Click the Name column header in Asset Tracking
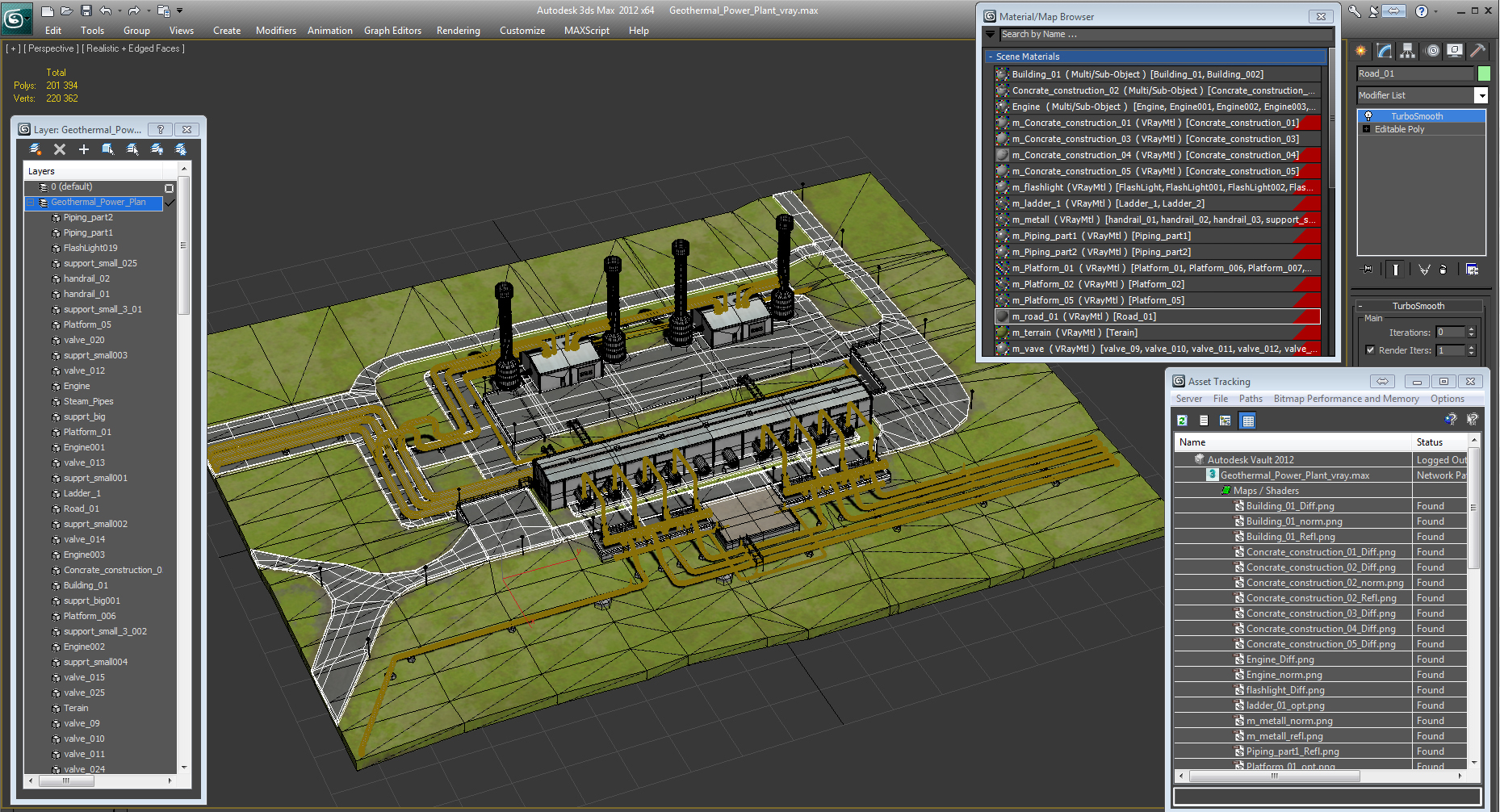This screenshot has width=1500, height=812. [1292, 442]
